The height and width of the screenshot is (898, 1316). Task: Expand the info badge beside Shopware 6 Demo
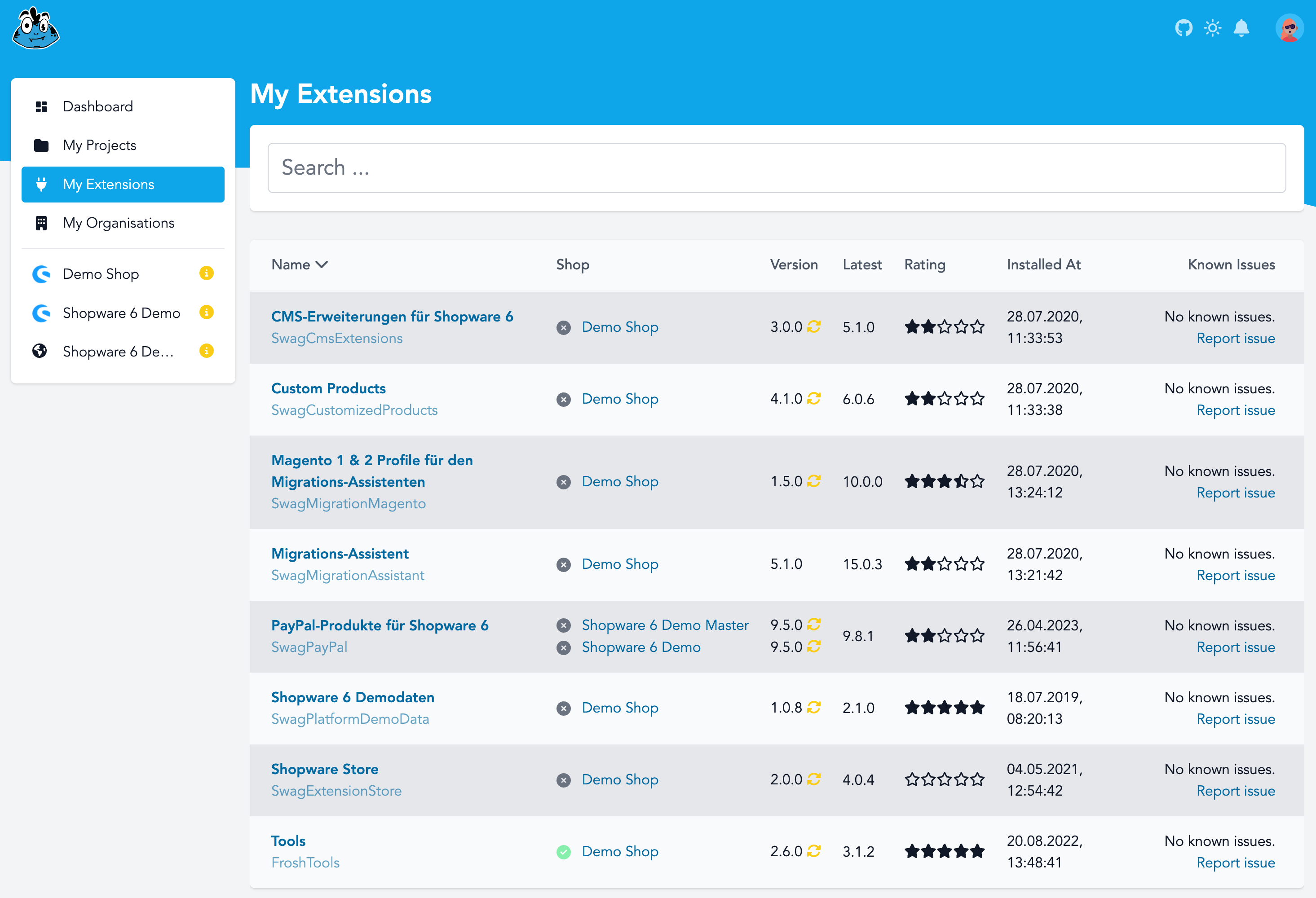coord(206,312)
